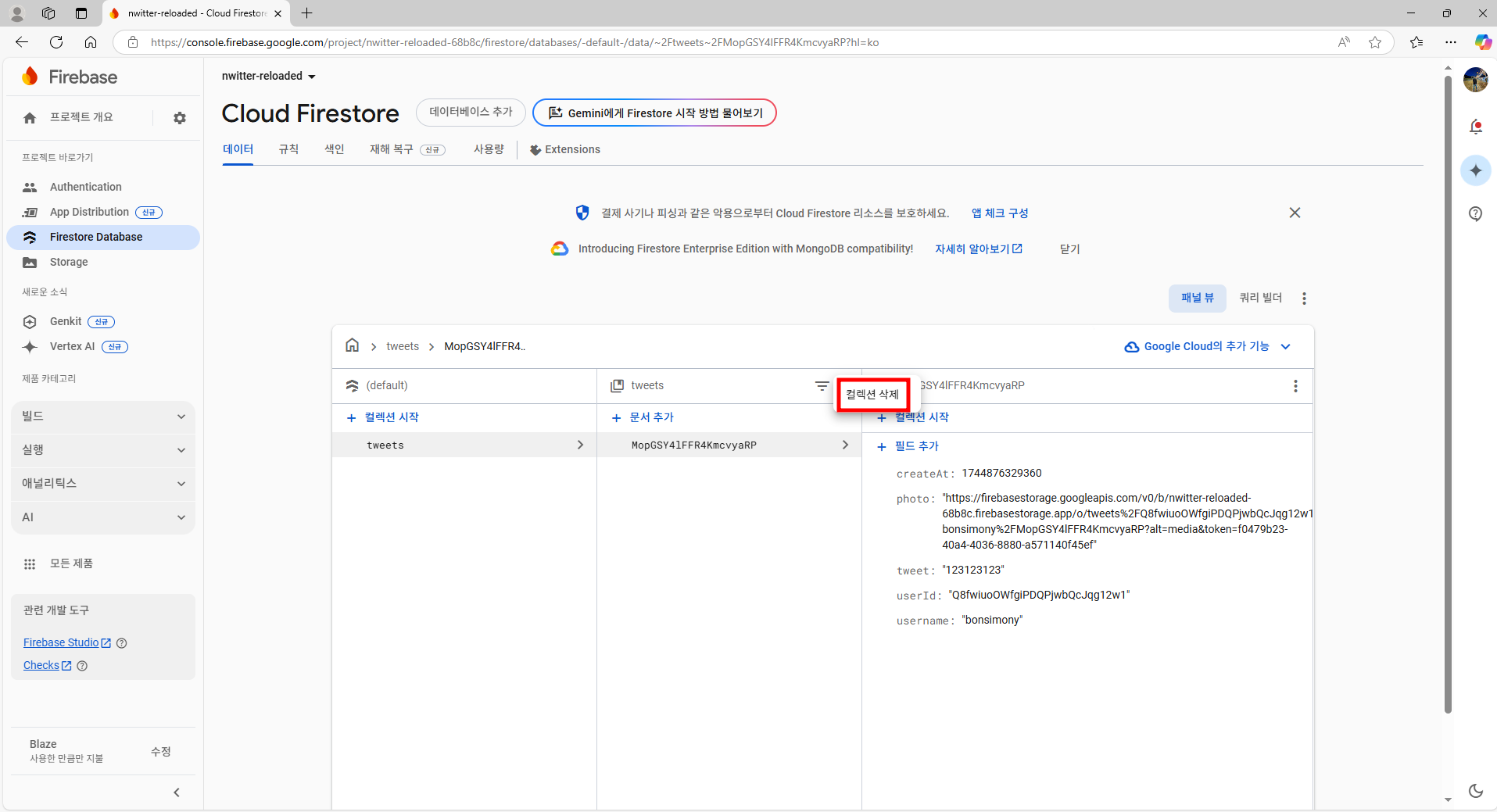The image size is (1497, 812).
Task: Select the 색인 tab
Action: tap(335, 149)
